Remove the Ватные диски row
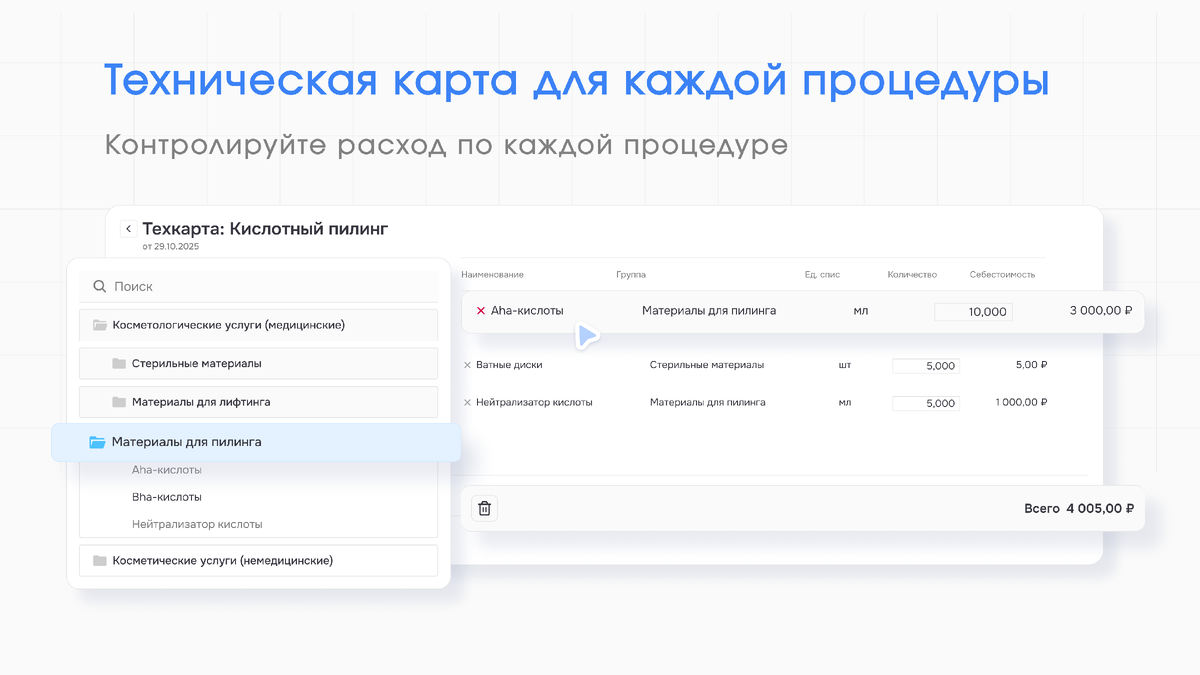Viewport: 1200px width, 675px height. click(467, 365)
